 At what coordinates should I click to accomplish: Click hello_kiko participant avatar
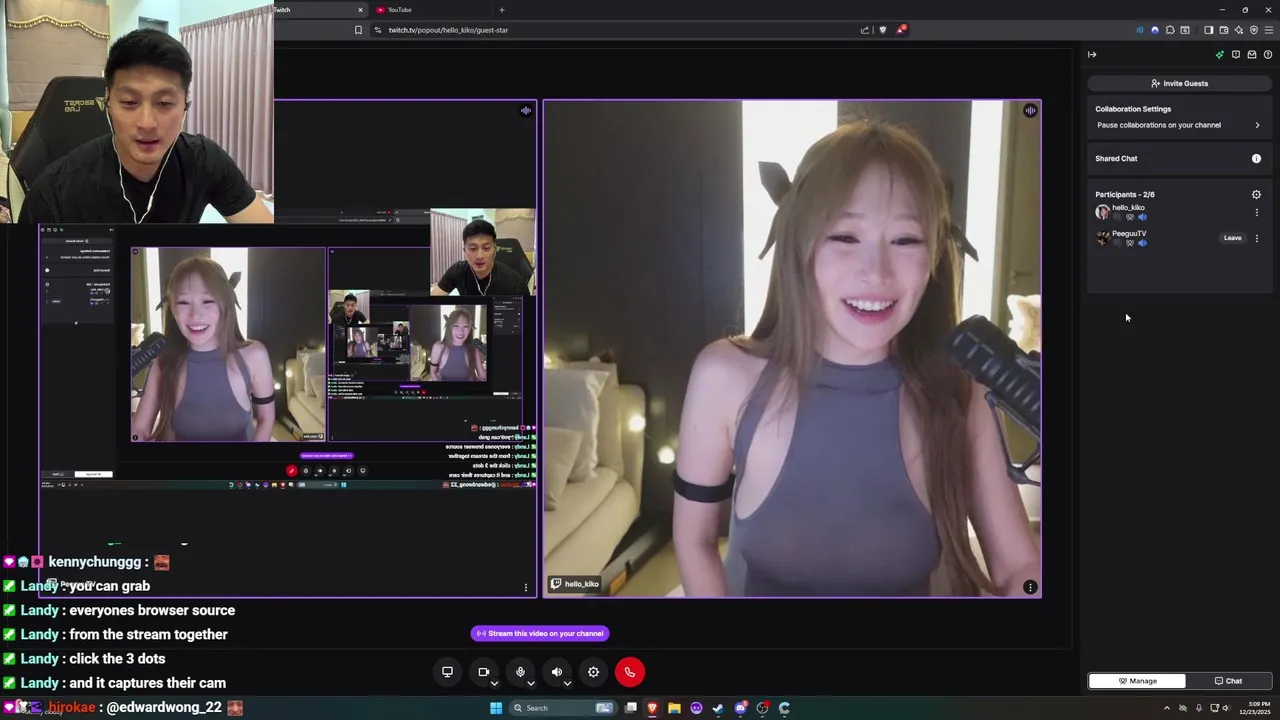click(x=1103, y=212)
